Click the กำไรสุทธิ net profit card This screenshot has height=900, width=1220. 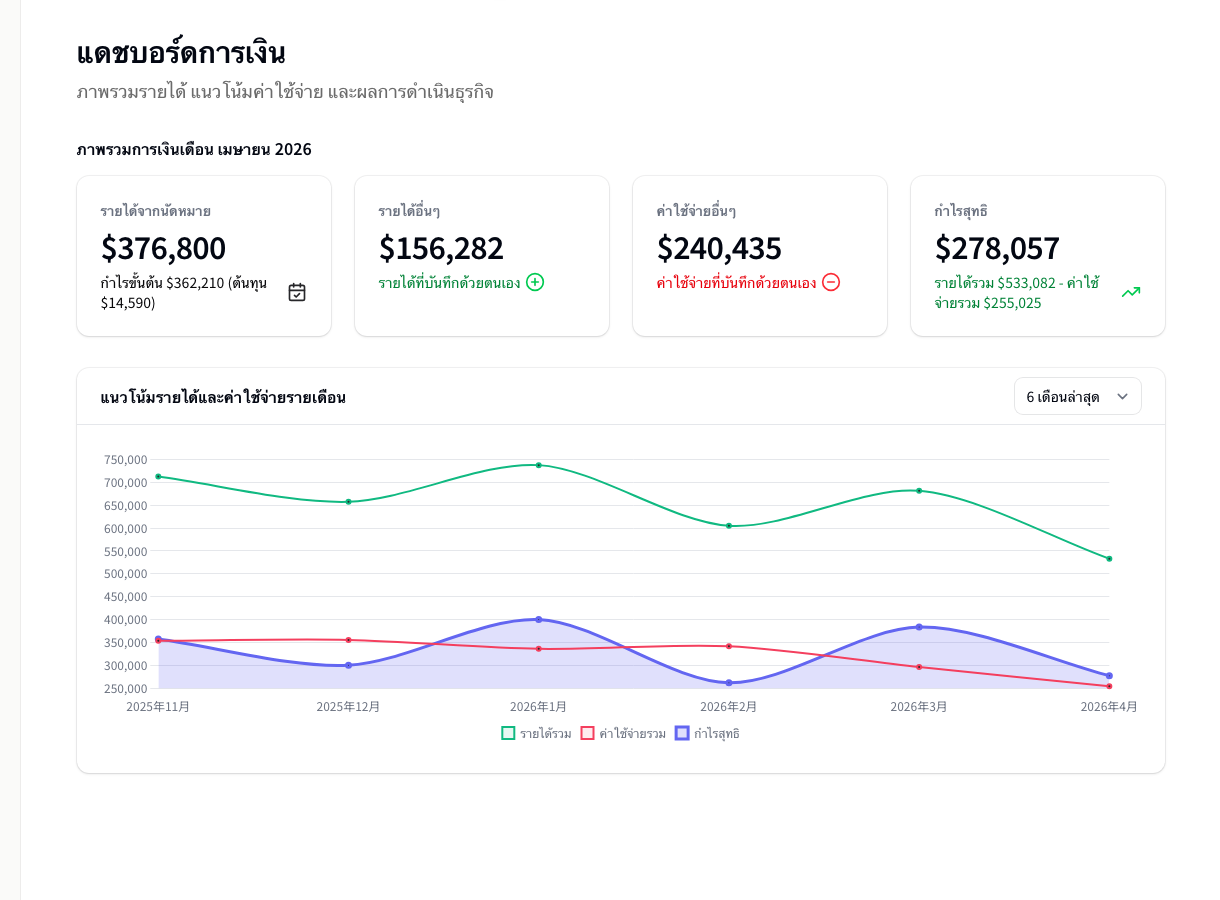pyautogui.click(x=1037, y=256)
